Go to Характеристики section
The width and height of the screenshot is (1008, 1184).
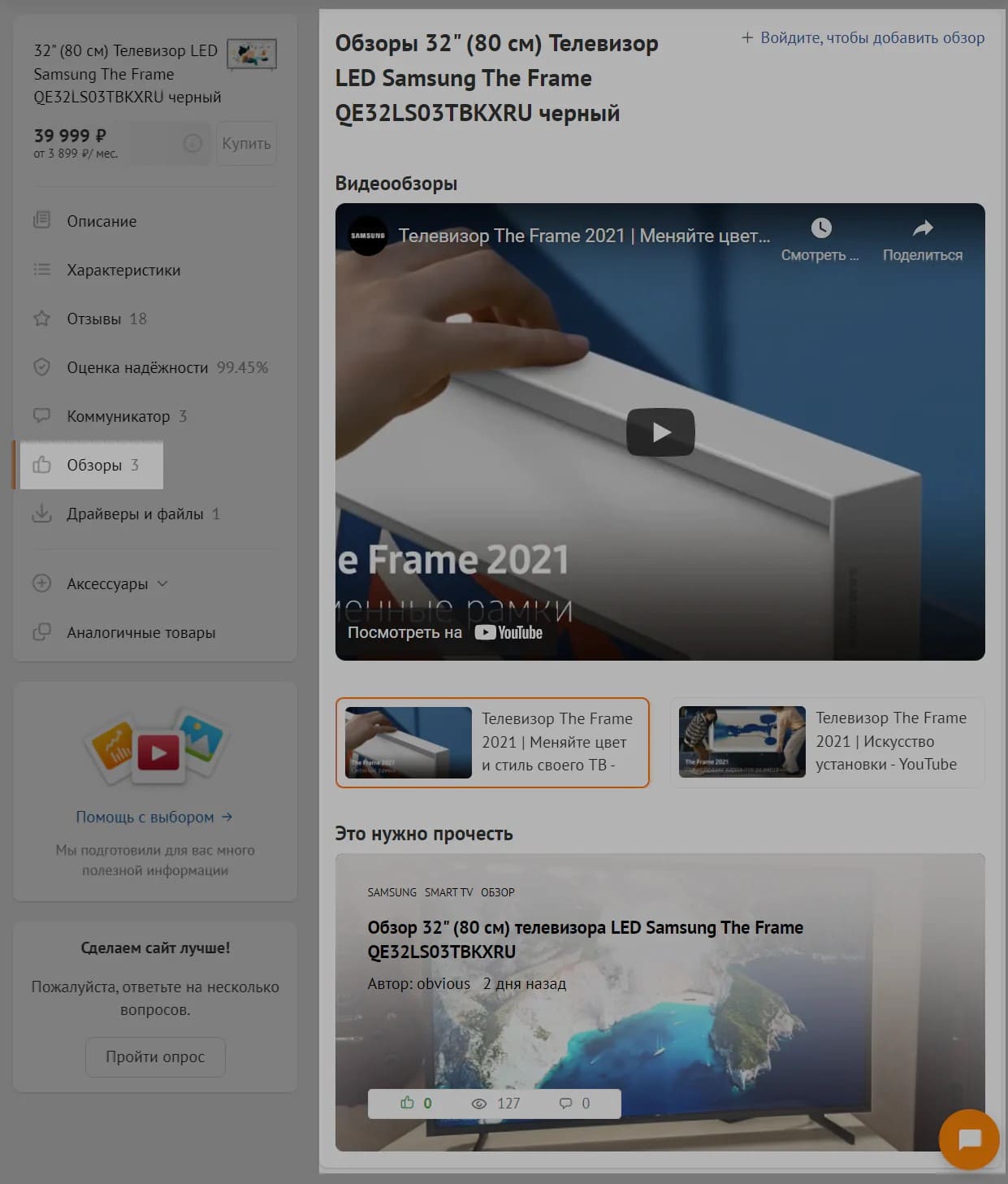[x=123, y=270]
